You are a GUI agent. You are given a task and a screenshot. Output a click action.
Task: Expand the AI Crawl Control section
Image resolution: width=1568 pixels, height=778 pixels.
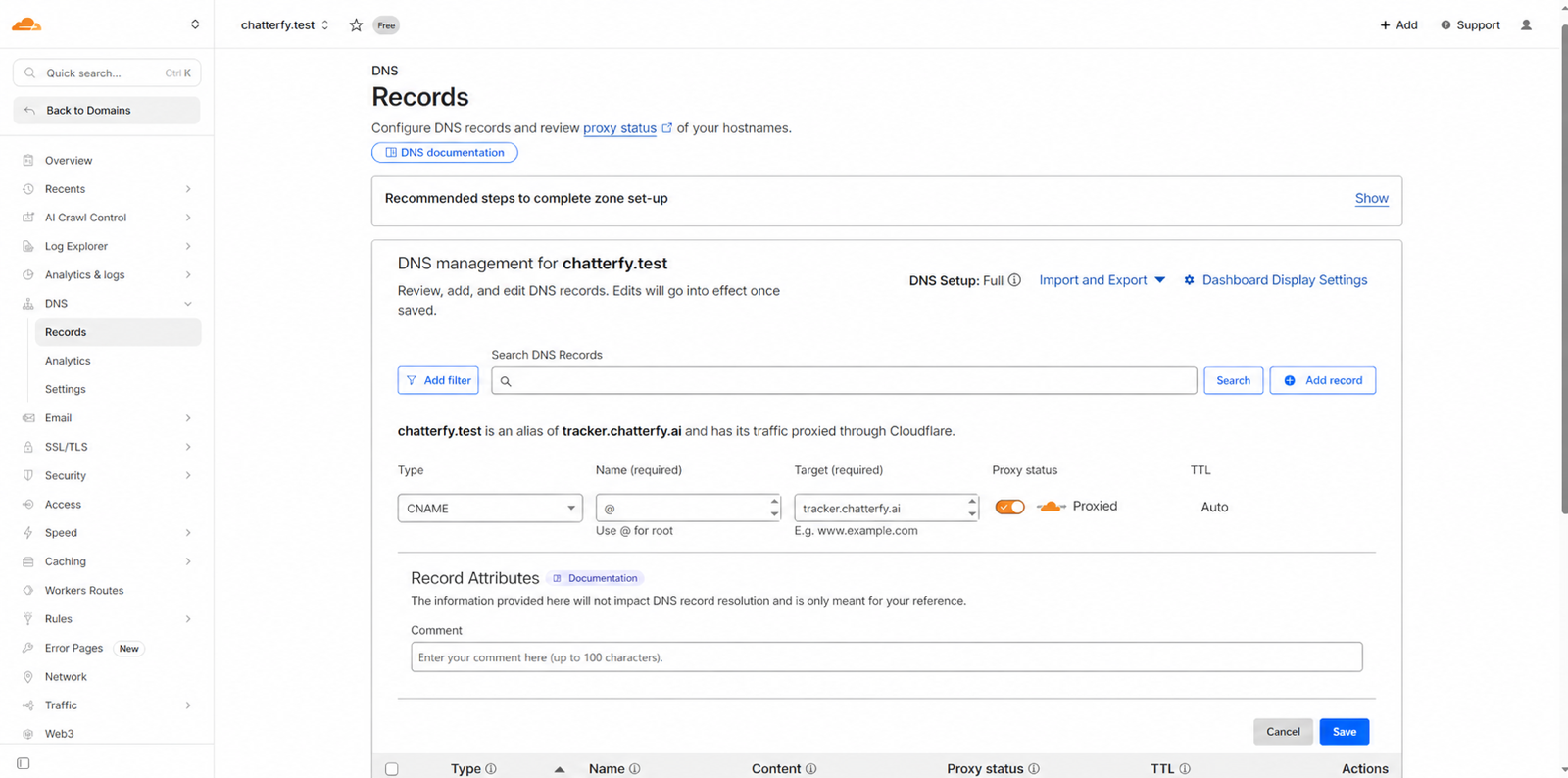click(x=188, y=218)
